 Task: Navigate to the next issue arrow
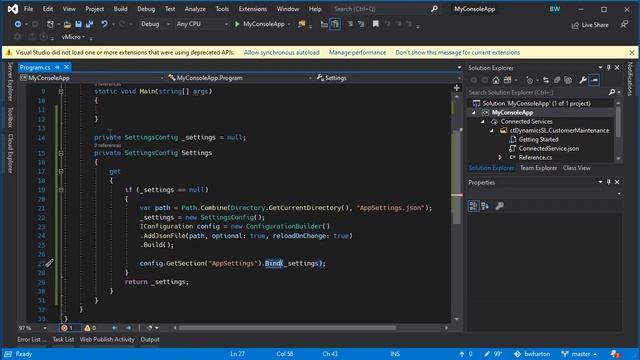[129, 328]
